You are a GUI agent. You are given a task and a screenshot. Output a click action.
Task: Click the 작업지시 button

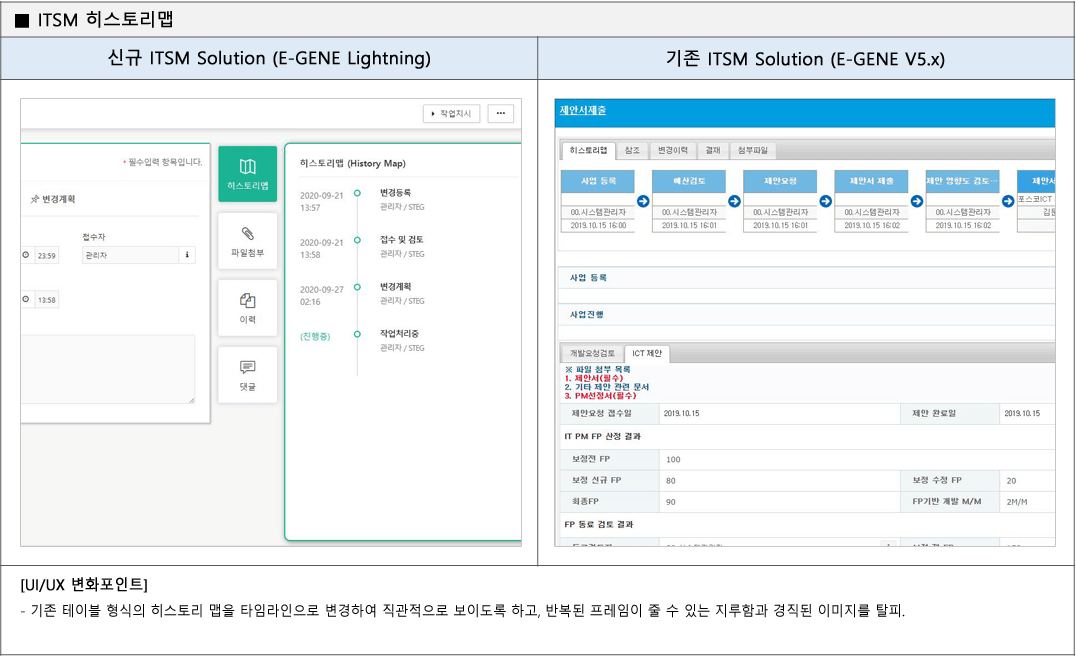pyautogui.click(x=451, y=114)
